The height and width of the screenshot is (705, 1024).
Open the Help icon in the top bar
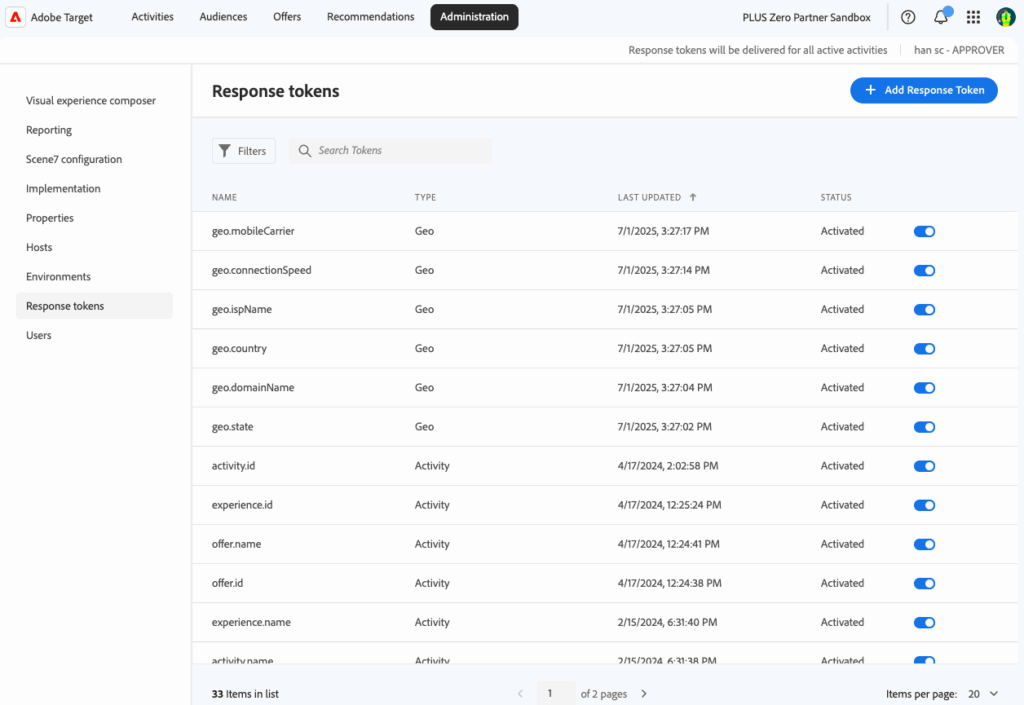906,16
